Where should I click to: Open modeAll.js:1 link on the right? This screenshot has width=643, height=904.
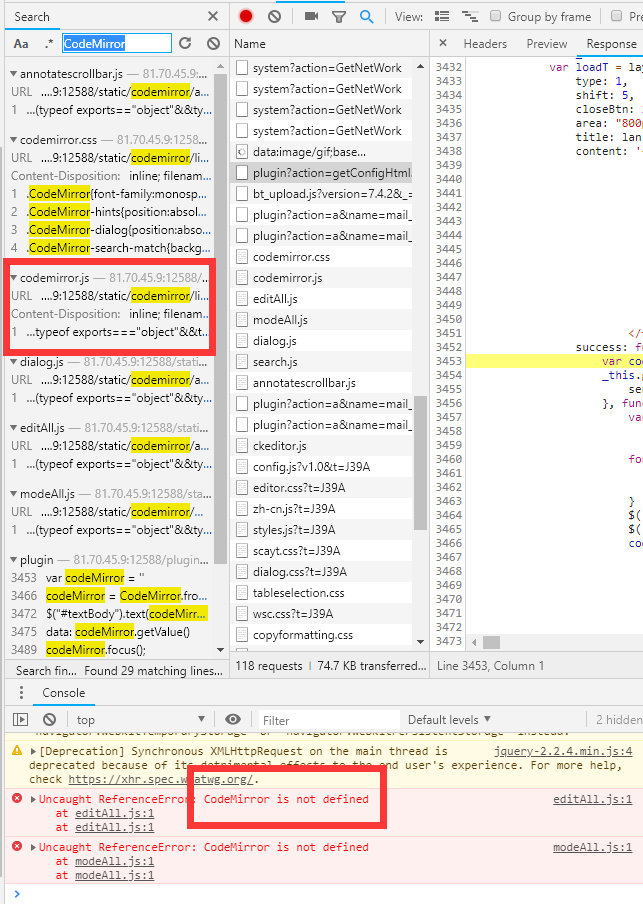(x=592, y=847)
